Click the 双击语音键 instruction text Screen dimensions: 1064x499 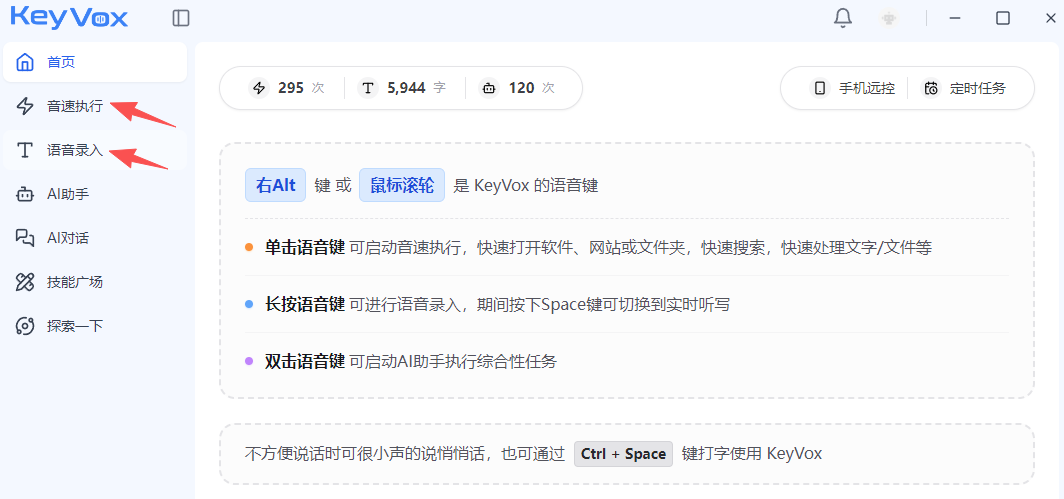(411, 362)
